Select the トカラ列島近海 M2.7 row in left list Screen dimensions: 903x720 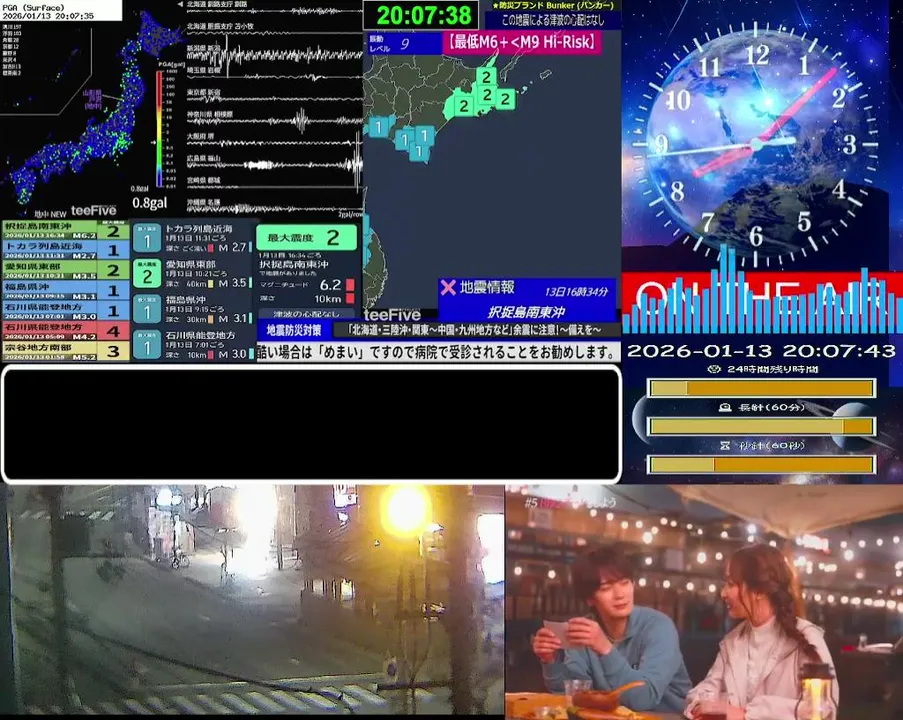tap(66, 250)
